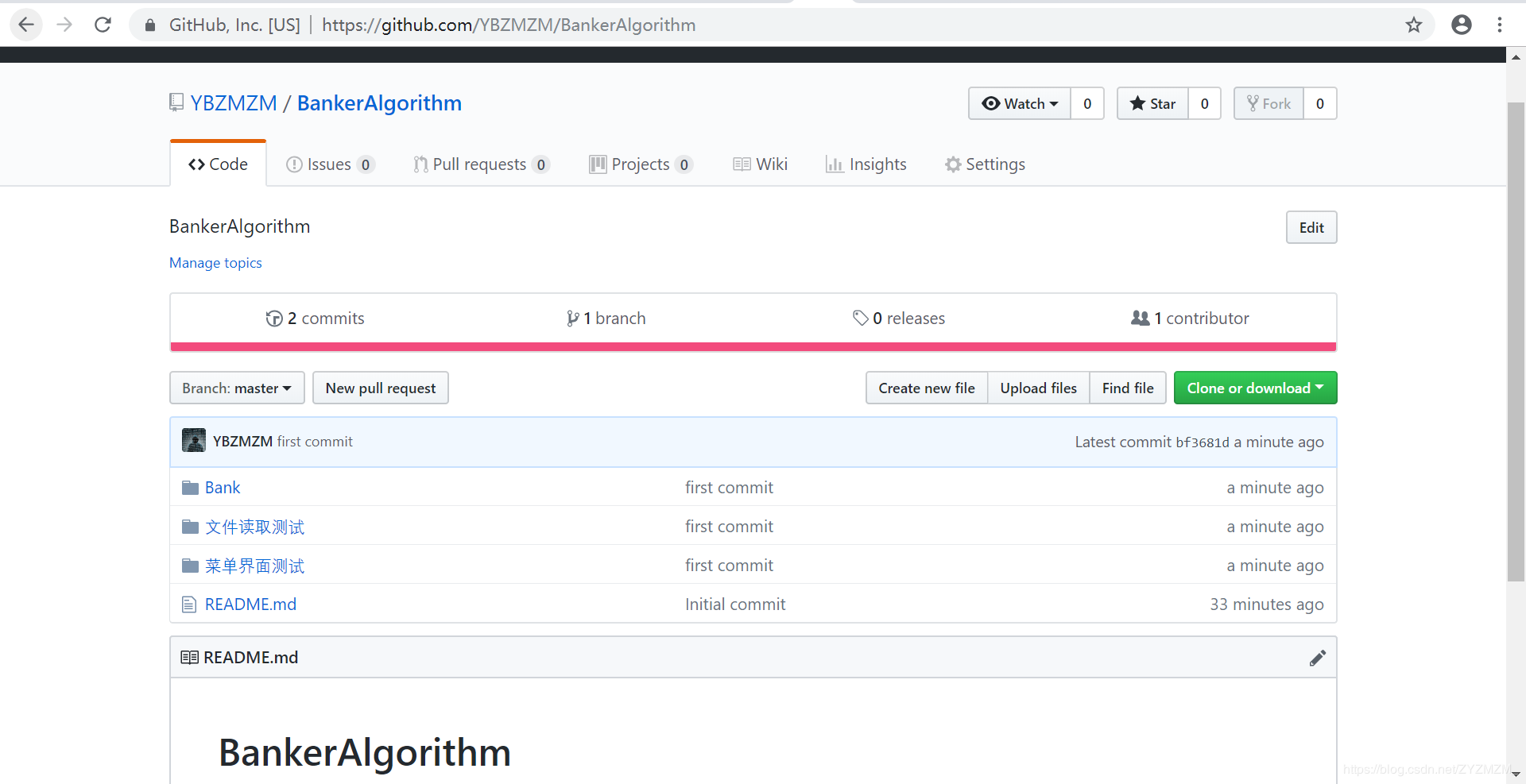This screenshot has height=784, width=1526.
Task: Click the folder icon beside 文件读取测试
Action: tap(190, 527)
